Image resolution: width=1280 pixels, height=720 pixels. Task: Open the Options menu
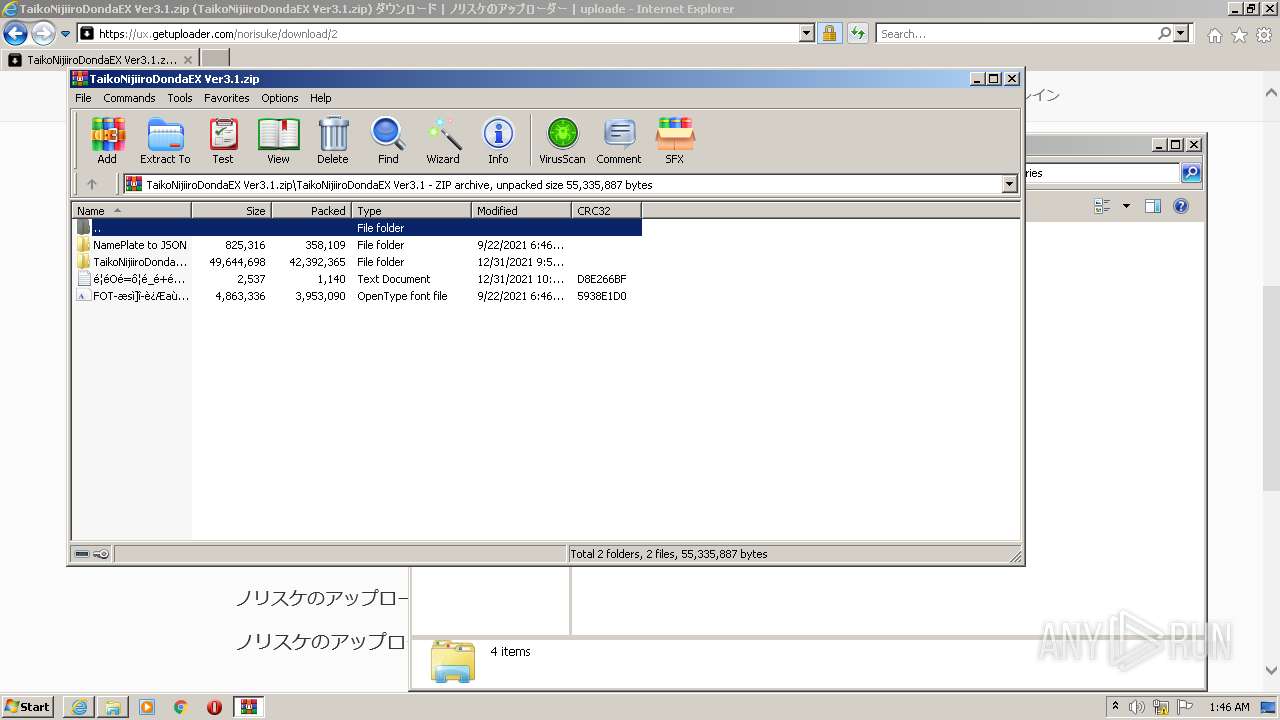tap(280, 98)
